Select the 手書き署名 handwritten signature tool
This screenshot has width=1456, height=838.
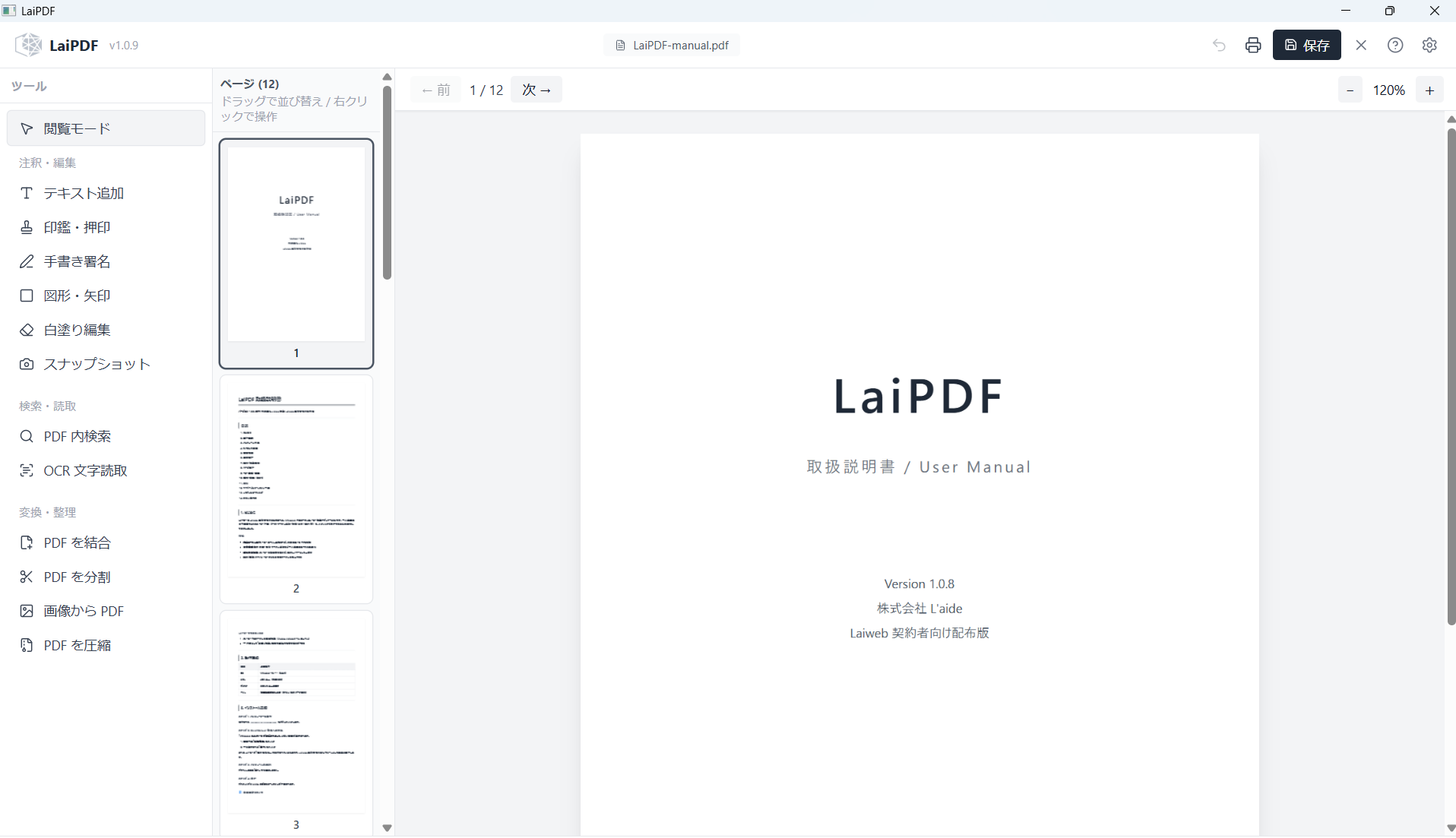(x=106, y=261)
